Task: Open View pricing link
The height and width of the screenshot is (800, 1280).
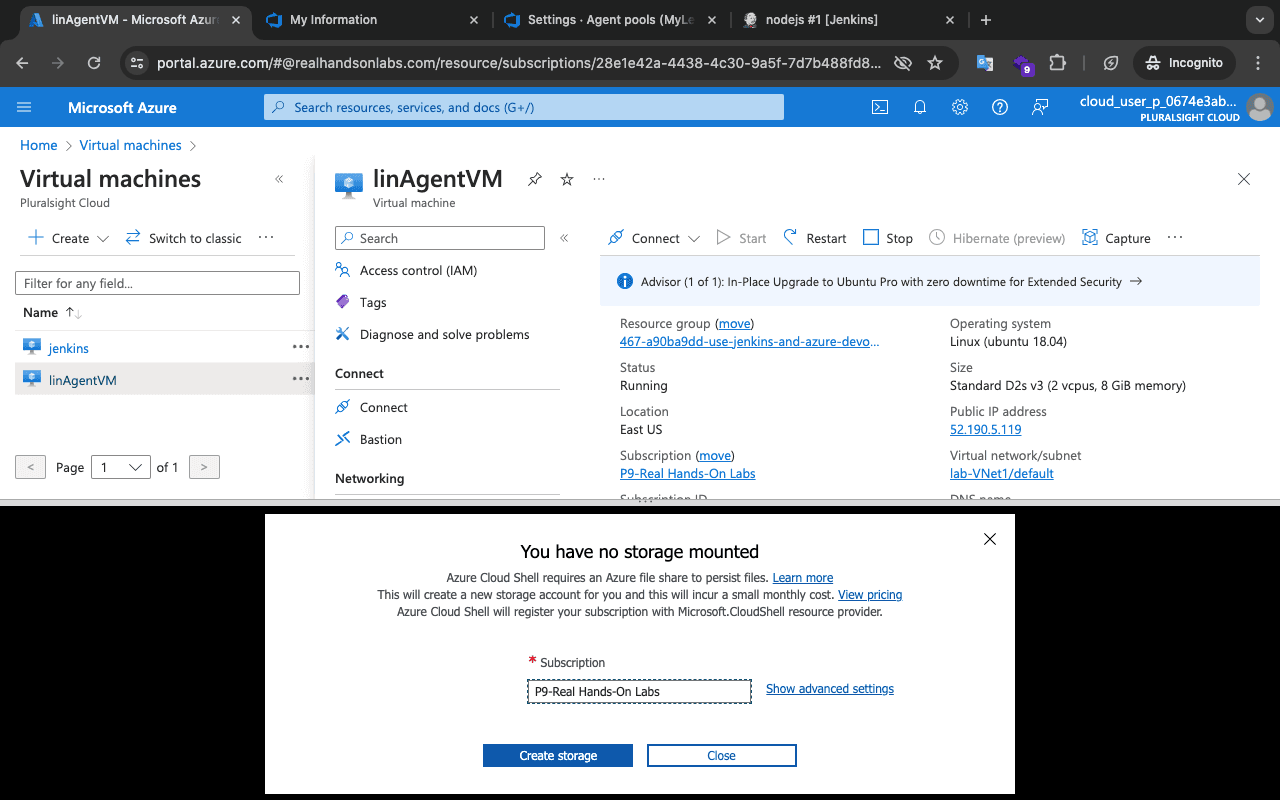Action: pos(870,595)
